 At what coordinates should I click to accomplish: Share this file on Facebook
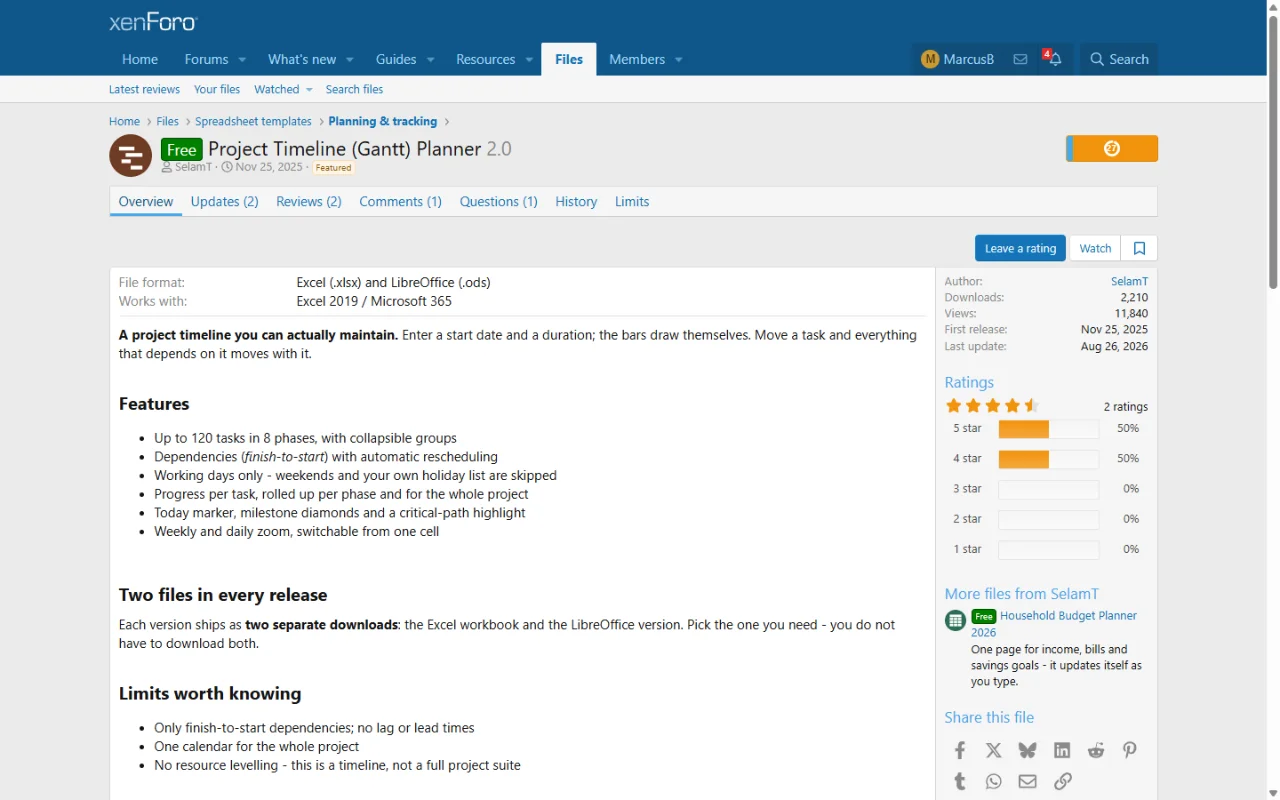tap(959, 750)
